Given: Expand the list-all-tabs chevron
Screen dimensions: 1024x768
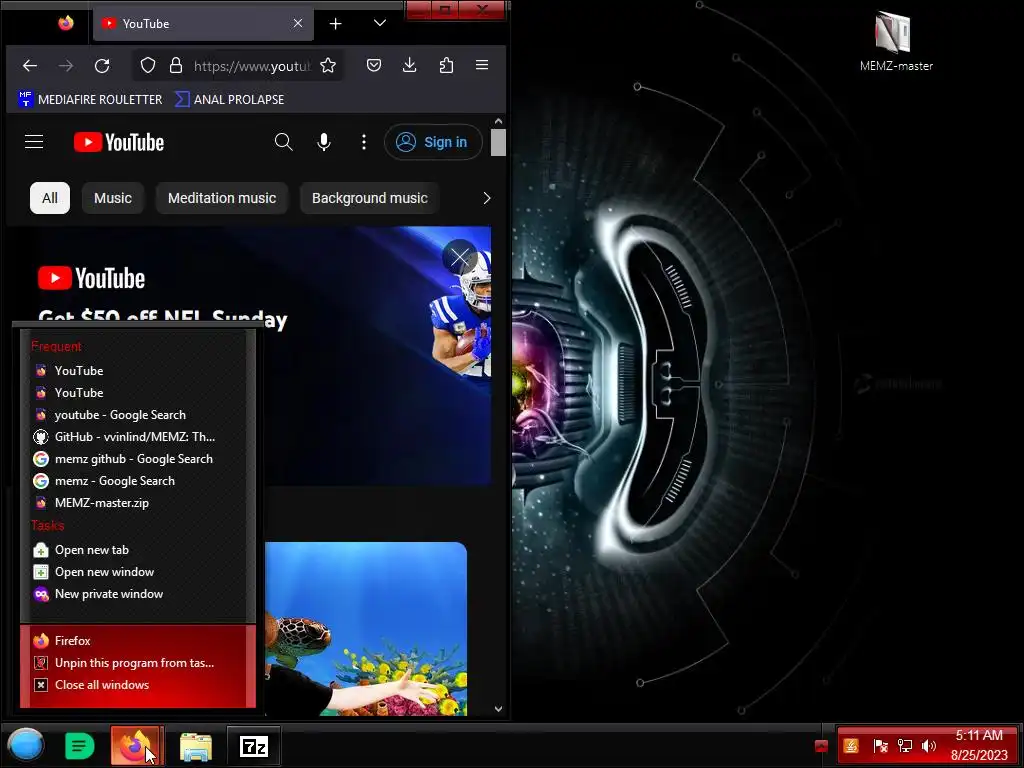Looking at the screenshot, I should [379, 24].
